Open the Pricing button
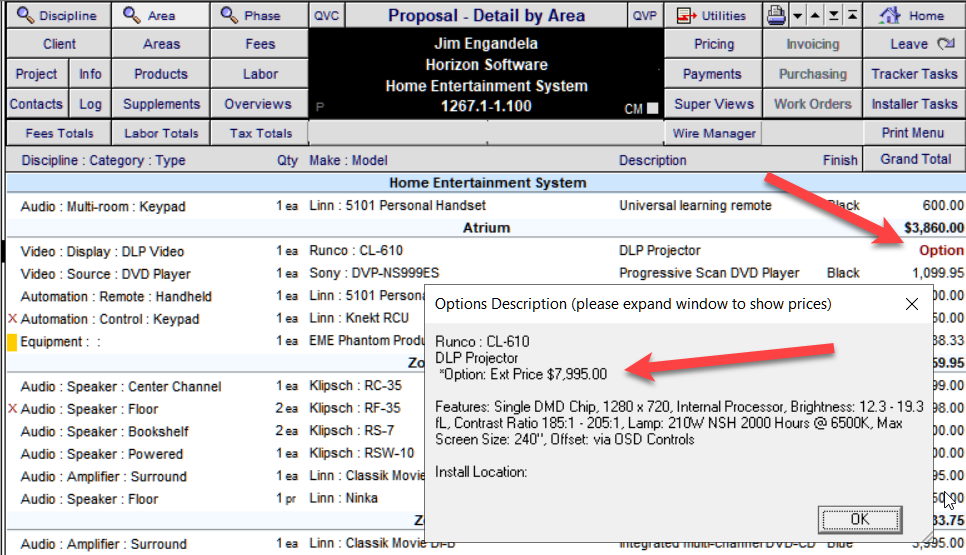 click(713, 44)
